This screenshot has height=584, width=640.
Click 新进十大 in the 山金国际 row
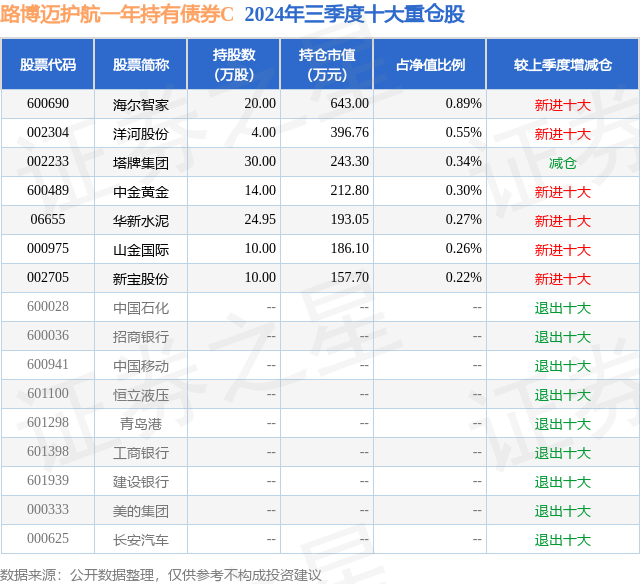[562, 250]
